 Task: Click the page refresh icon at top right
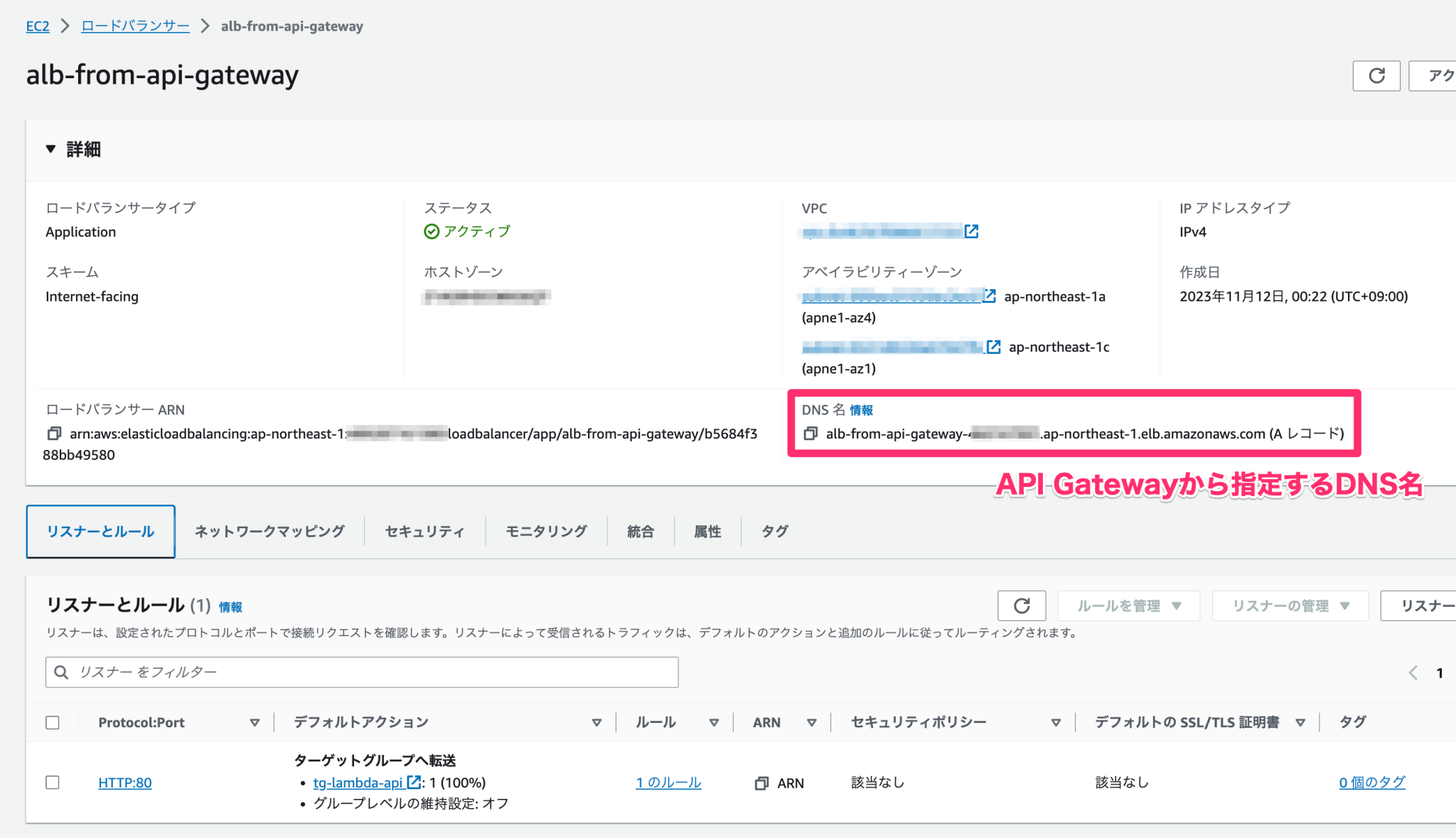pos(1376,75)
